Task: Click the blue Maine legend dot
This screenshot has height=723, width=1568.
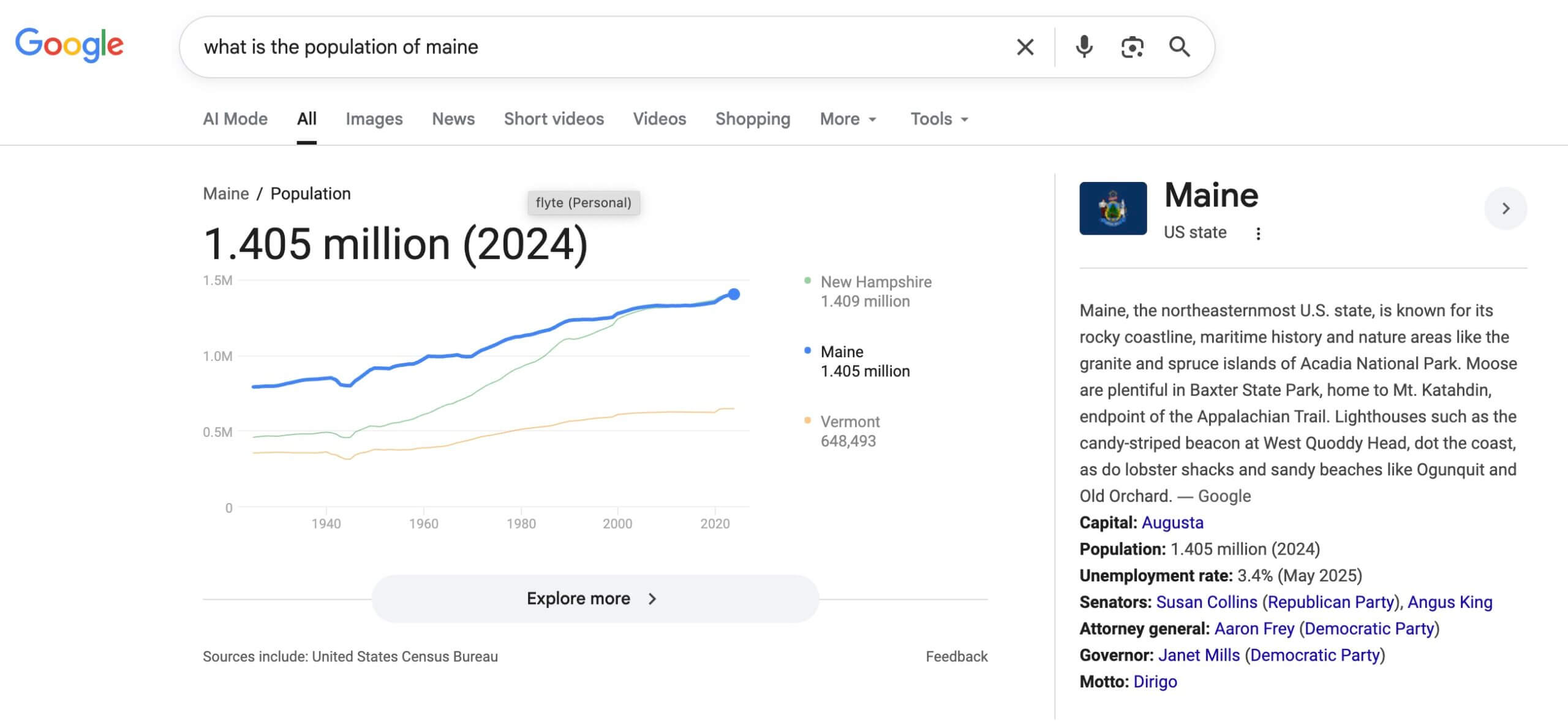Action: tap(807, 350)
